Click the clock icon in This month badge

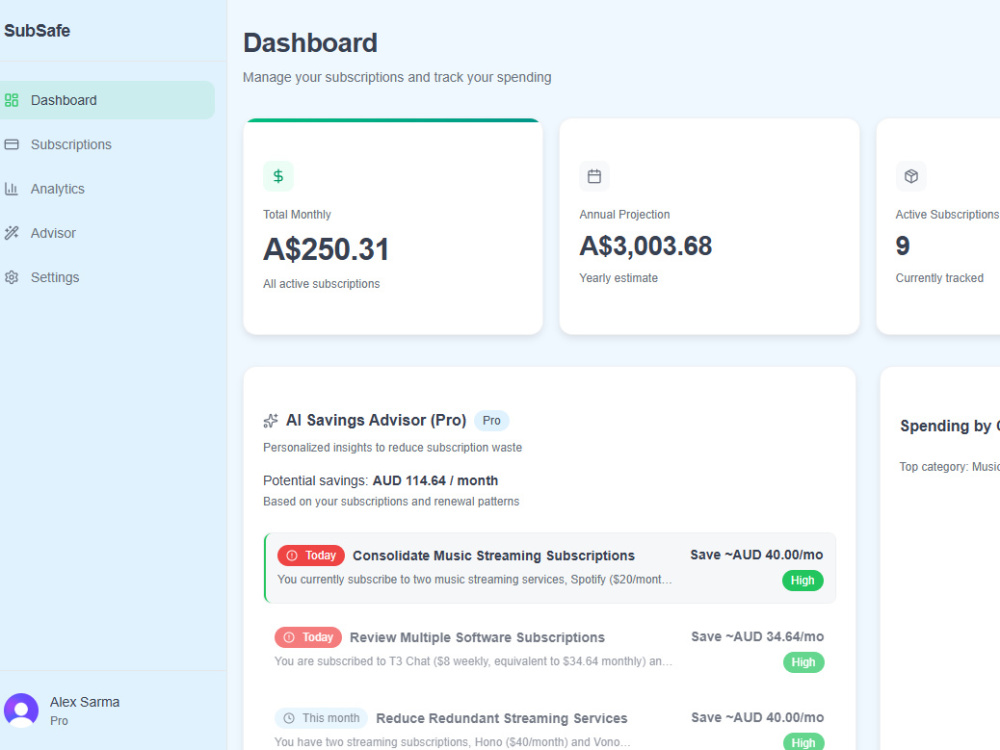289,718
